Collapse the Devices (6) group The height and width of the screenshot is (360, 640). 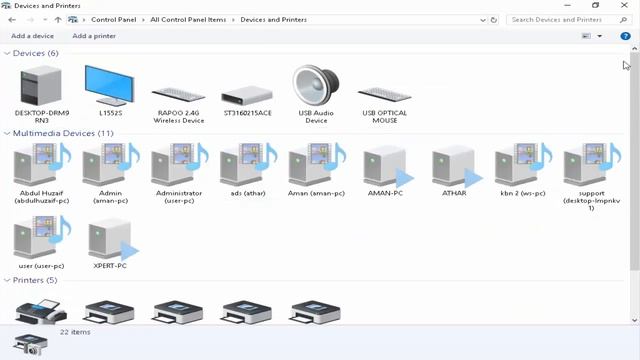[7, 53]
